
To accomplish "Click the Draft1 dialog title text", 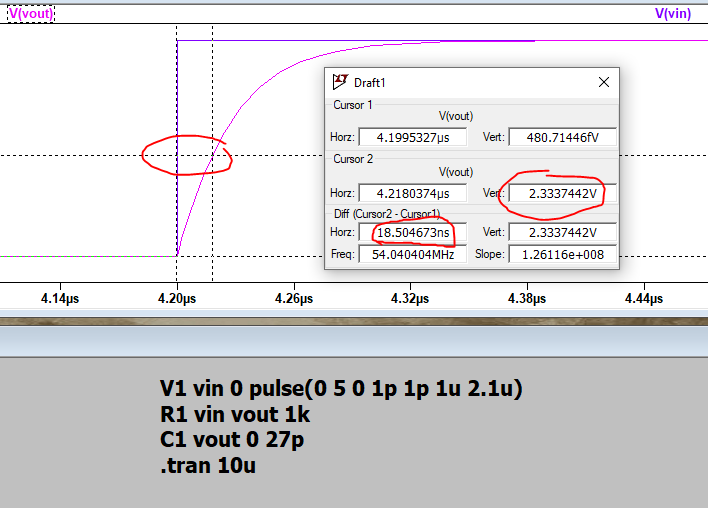I will click(x=369, y=83).
